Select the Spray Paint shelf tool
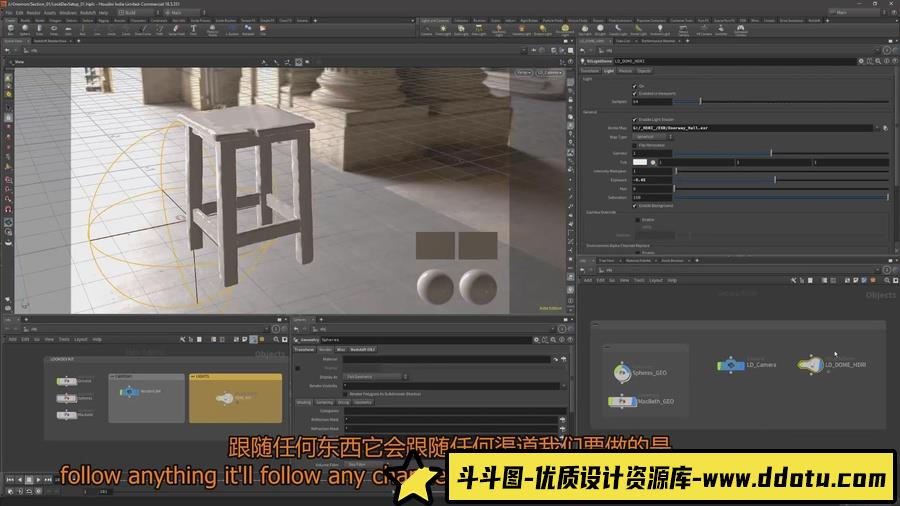900x506 pixels. (177, 28)
